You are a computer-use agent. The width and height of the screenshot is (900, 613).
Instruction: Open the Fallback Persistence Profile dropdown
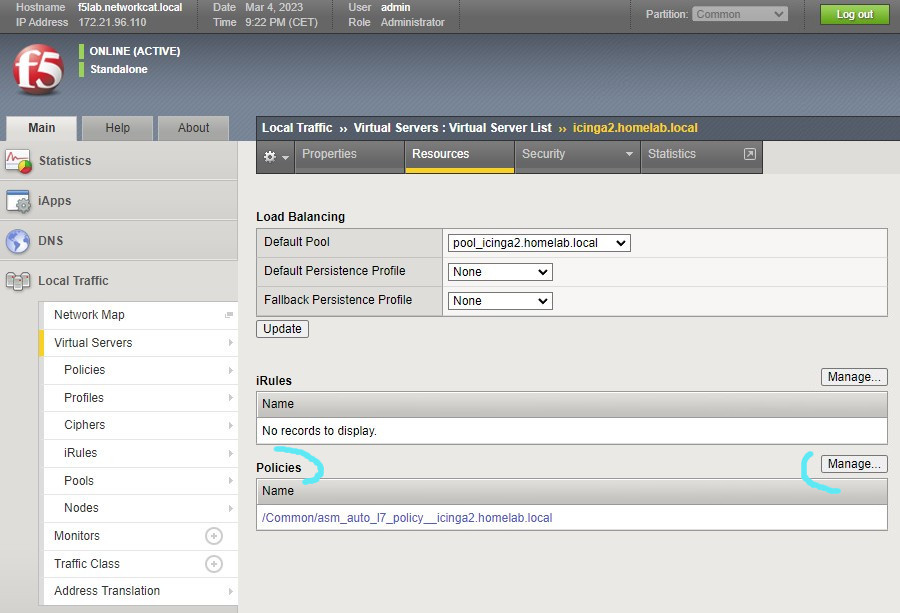tap(500, 301)
